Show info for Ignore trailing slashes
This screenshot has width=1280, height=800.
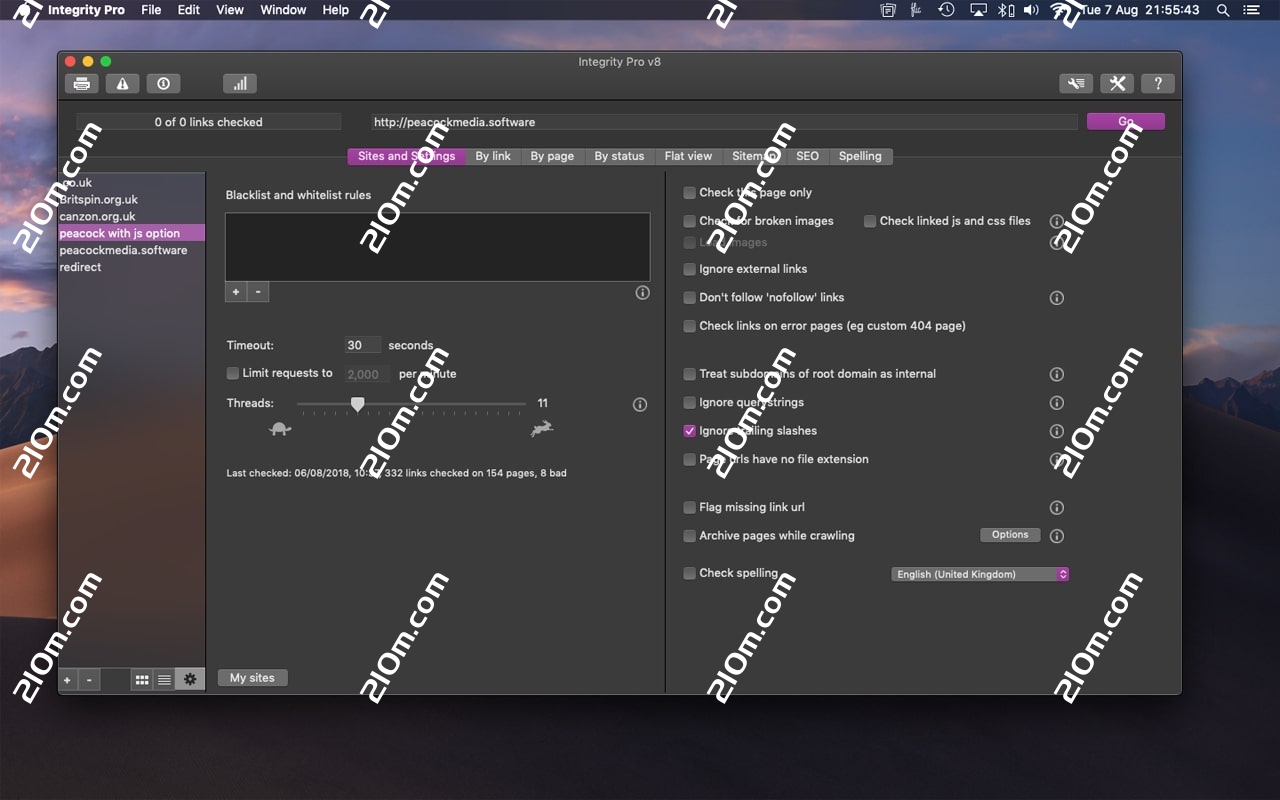[x=1056, y=431]
